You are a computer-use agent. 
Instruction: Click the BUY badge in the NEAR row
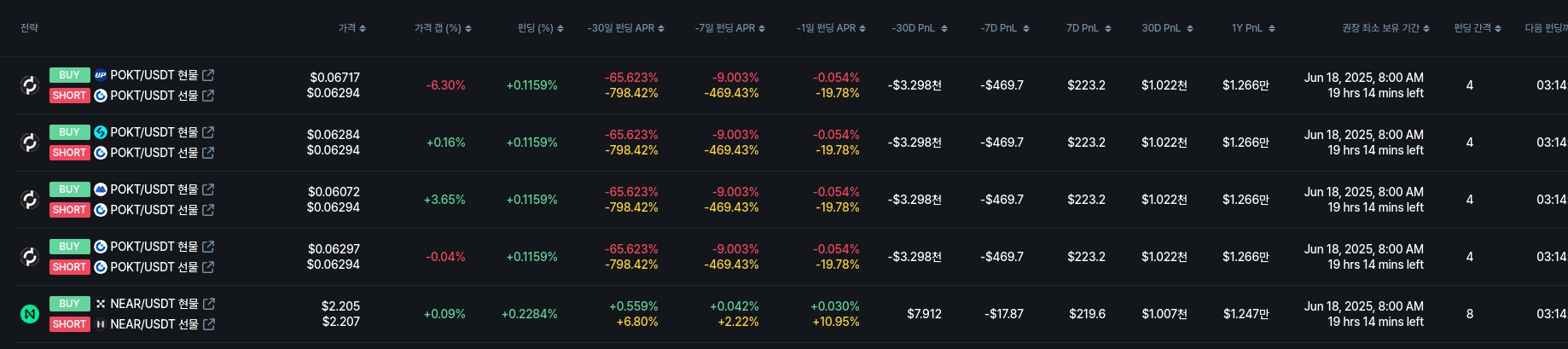(69, 304)
